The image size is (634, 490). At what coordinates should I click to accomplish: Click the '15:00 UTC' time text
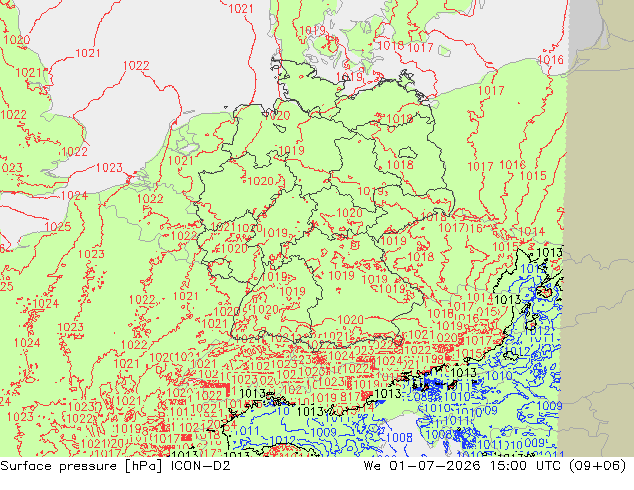[525, 466]
